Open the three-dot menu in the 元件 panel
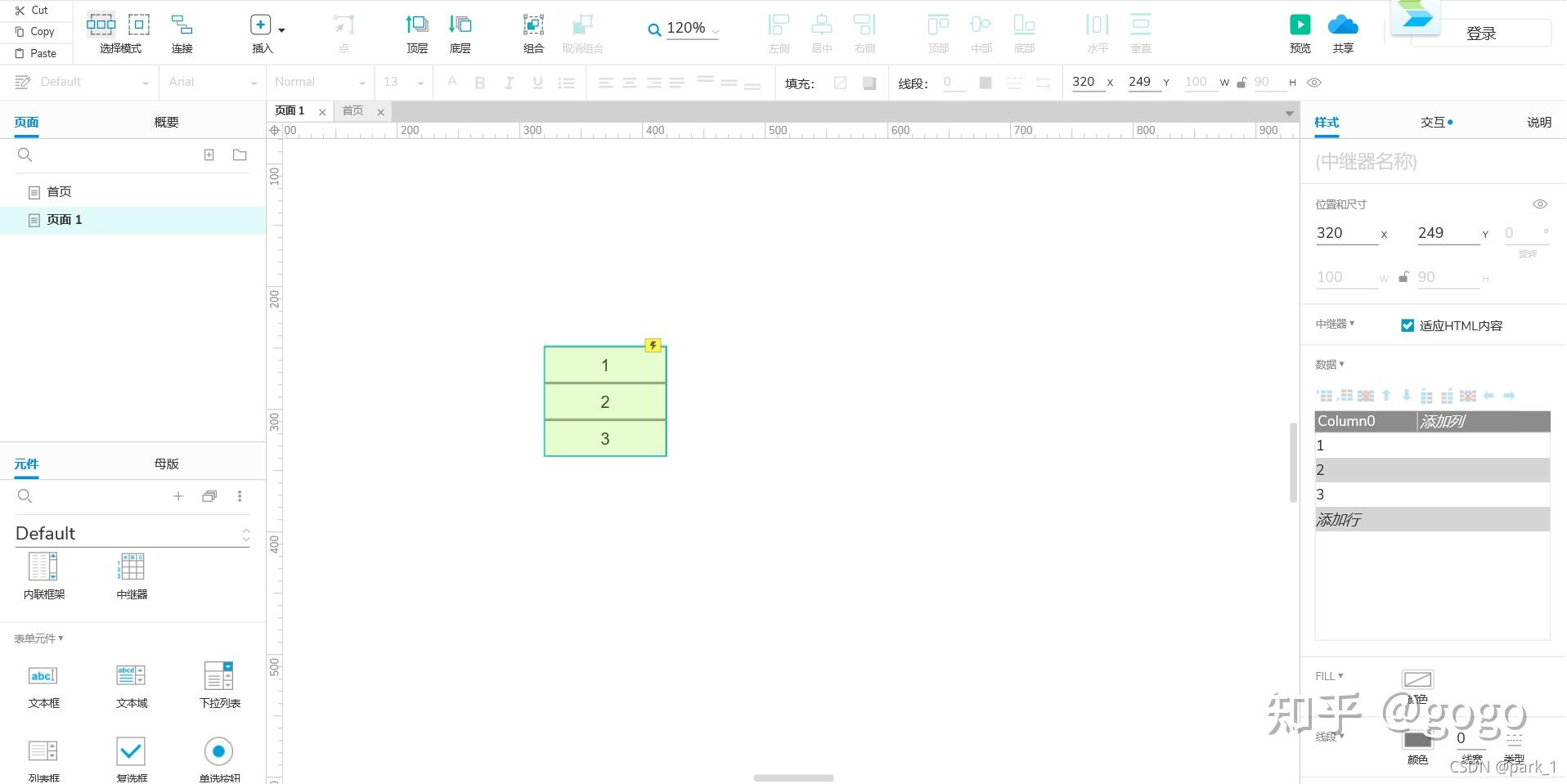Viewport: 1567px width, 784px height. pos(240,495)
